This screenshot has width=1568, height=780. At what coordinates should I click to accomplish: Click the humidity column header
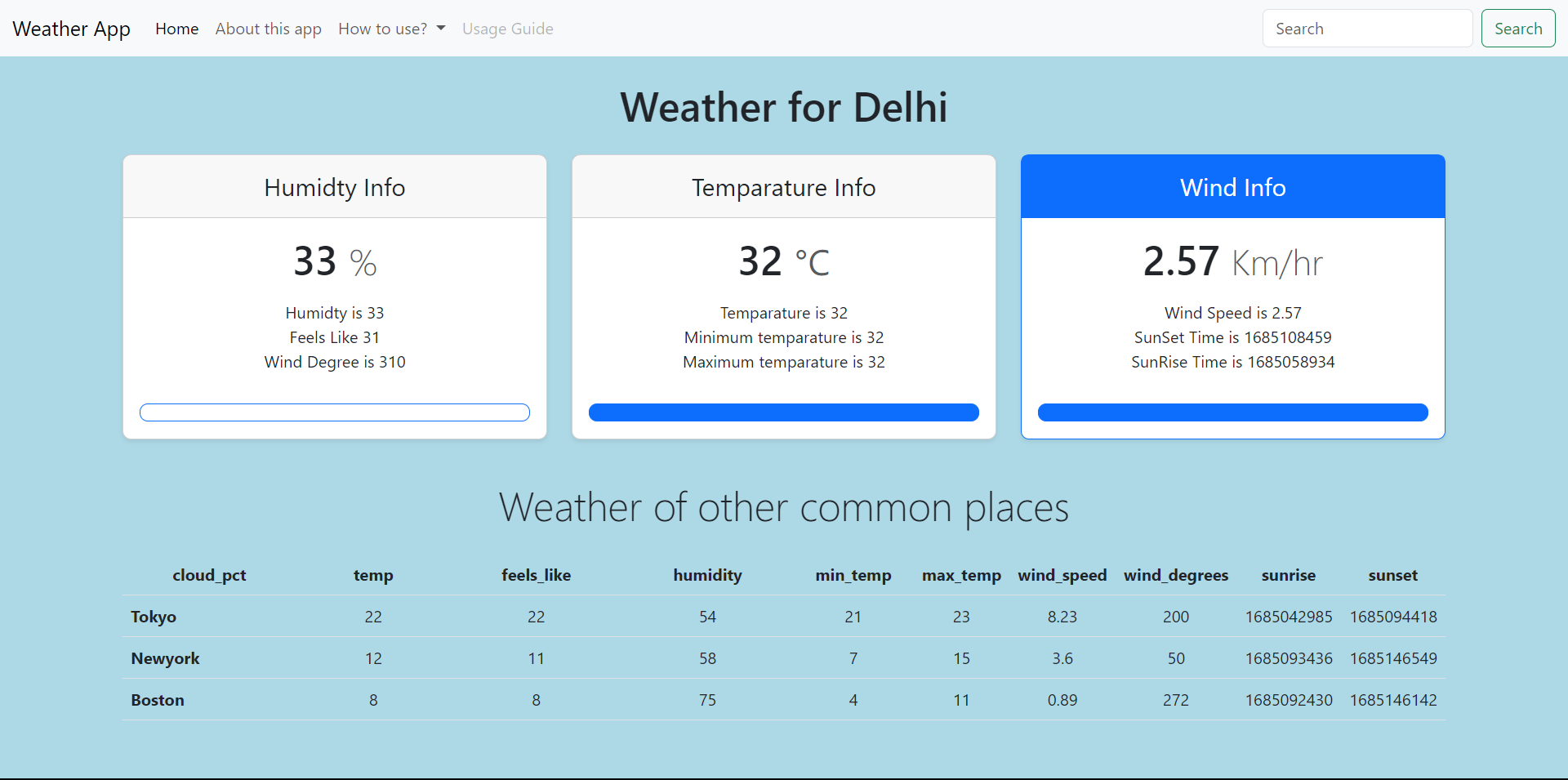(x=707, y=575)
